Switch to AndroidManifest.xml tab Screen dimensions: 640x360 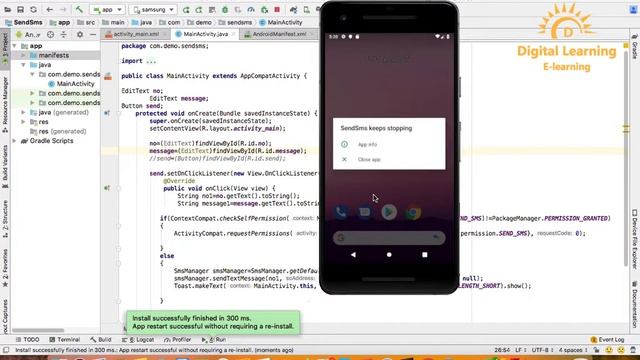[x=279, y=34]
